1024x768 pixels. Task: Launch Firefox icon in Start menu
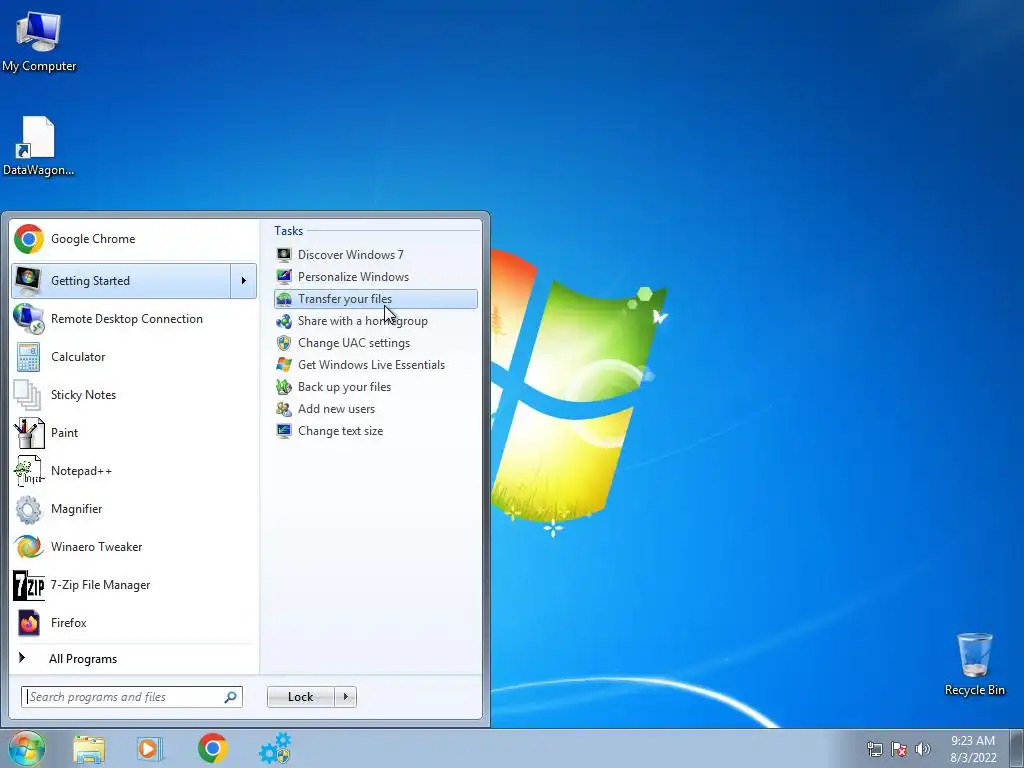click(x=28, y=623)
